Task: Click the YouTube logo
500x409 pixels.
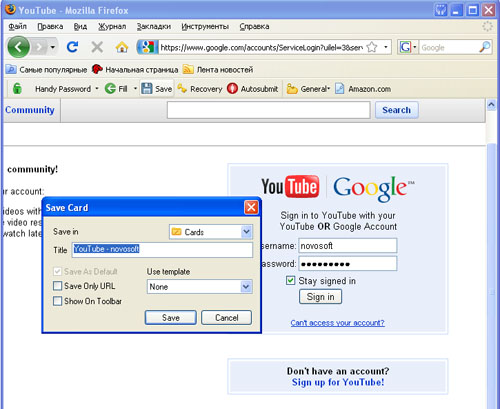Action: click(x=290, y=186)
